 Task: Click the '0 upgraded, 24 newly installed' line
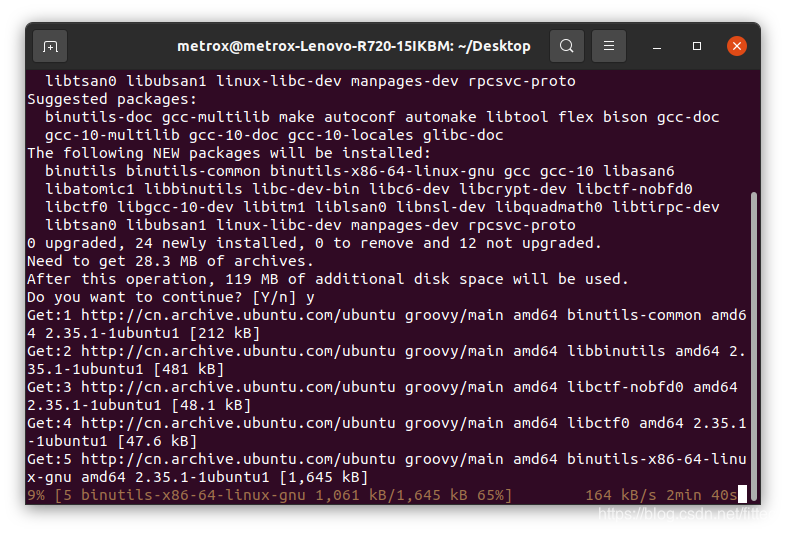[x=314, y=243]
